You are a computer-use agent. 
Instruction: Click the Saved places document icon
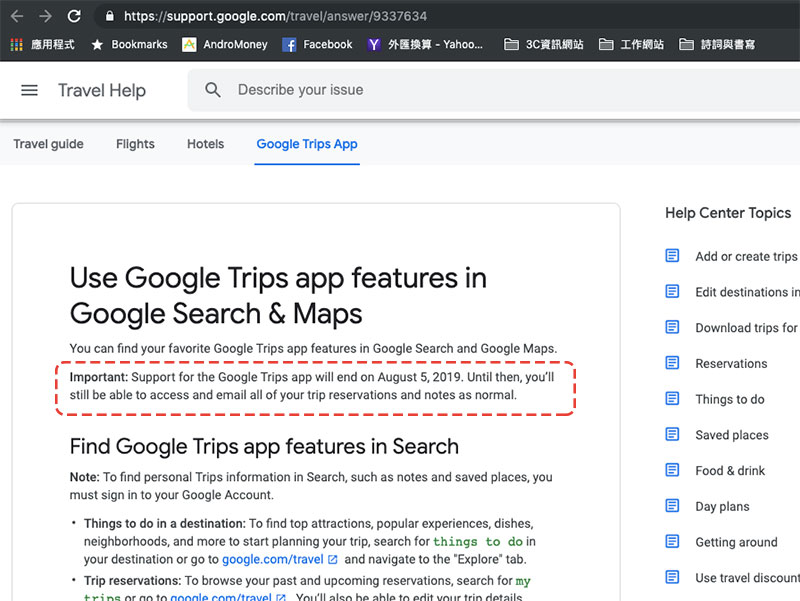pos(672,434)
